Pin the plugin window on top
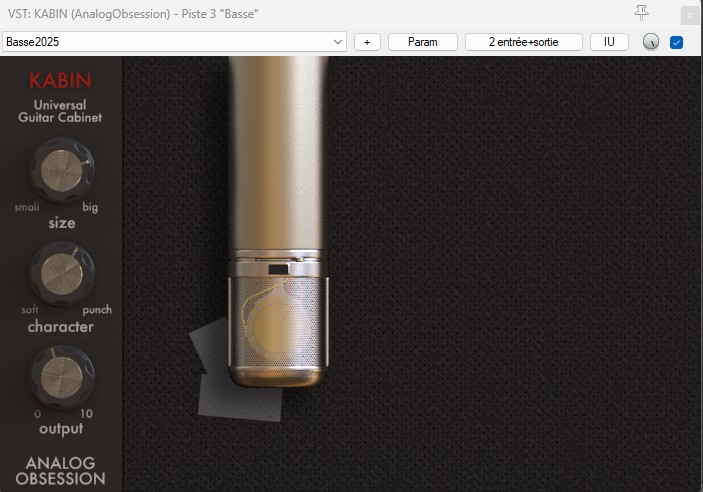The width and height of the screenshot is (703, 492). click(x=642, y=13)
